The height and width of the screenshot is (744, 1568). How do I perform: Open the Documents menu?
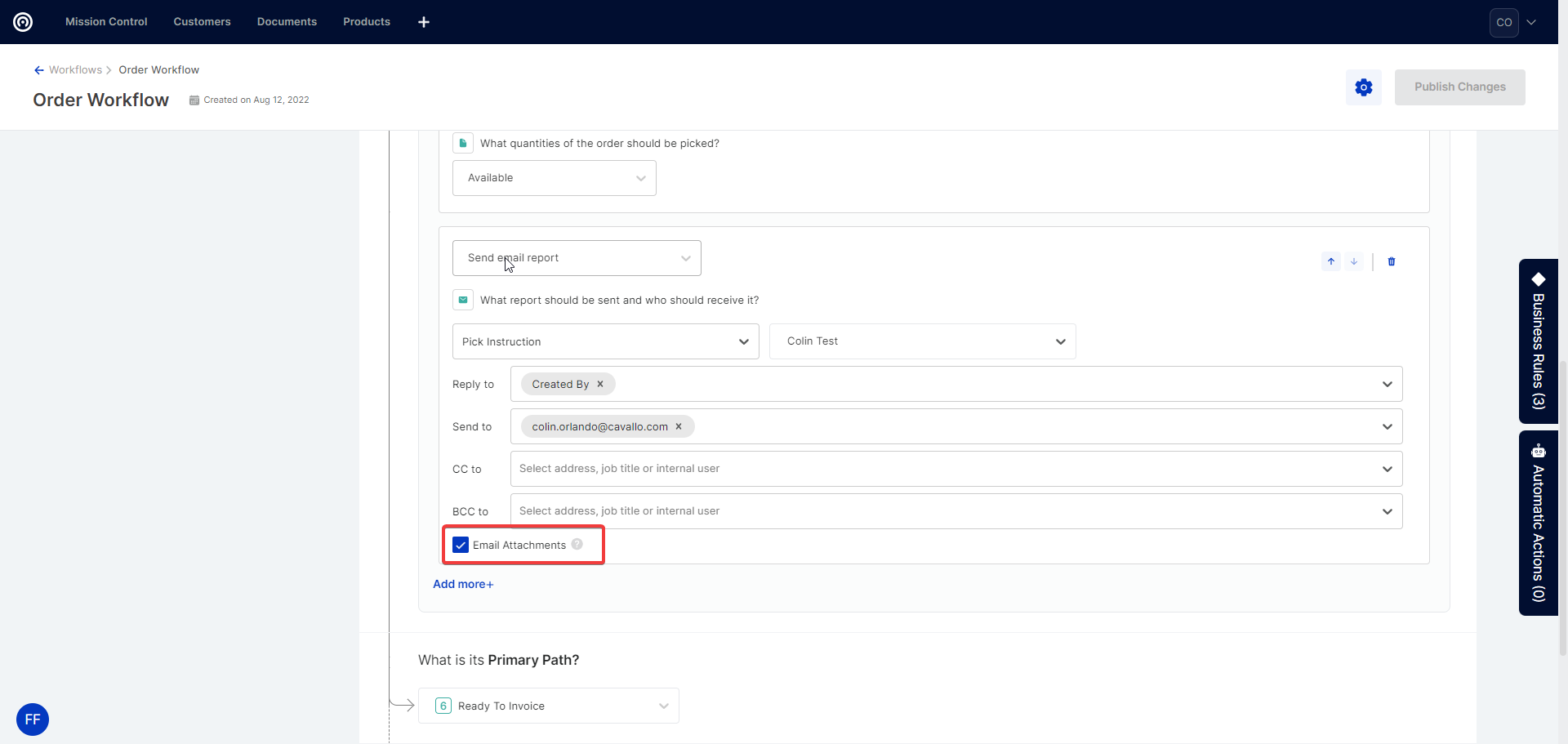pos(287,22)
